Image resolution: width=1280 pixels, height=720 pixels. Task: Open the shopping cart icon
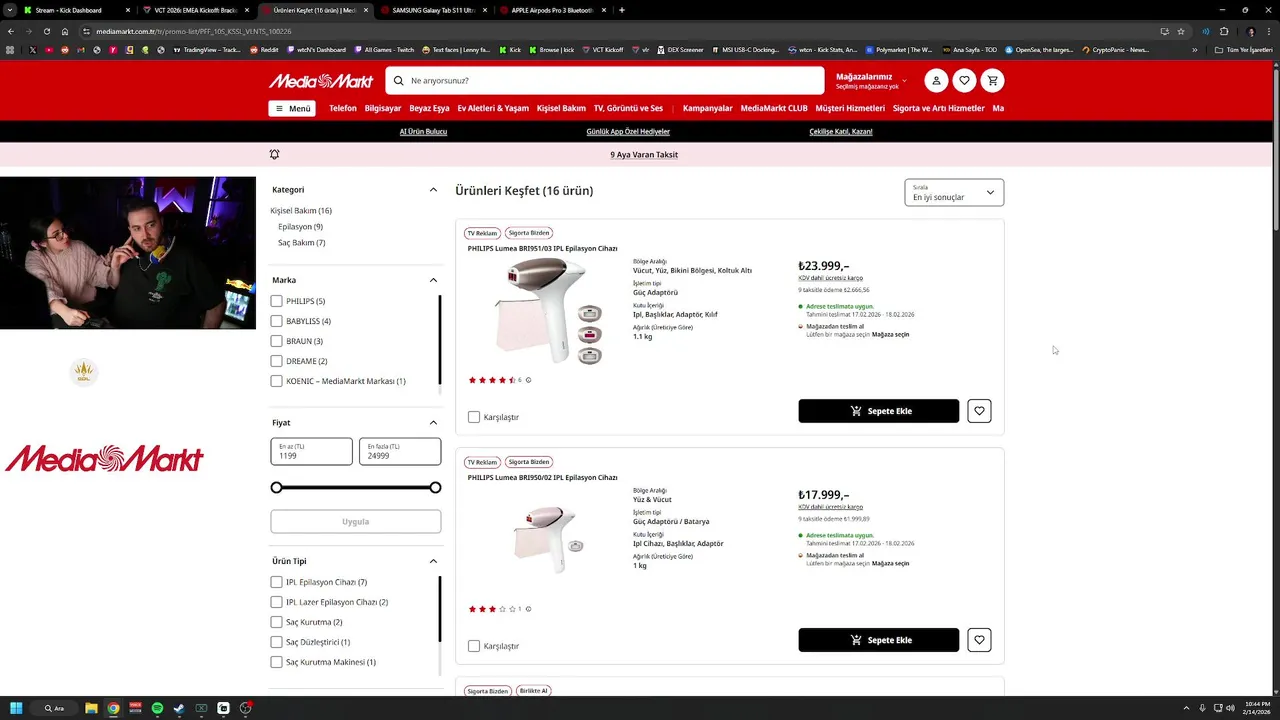pyautogui.click(x=992, y=81)
